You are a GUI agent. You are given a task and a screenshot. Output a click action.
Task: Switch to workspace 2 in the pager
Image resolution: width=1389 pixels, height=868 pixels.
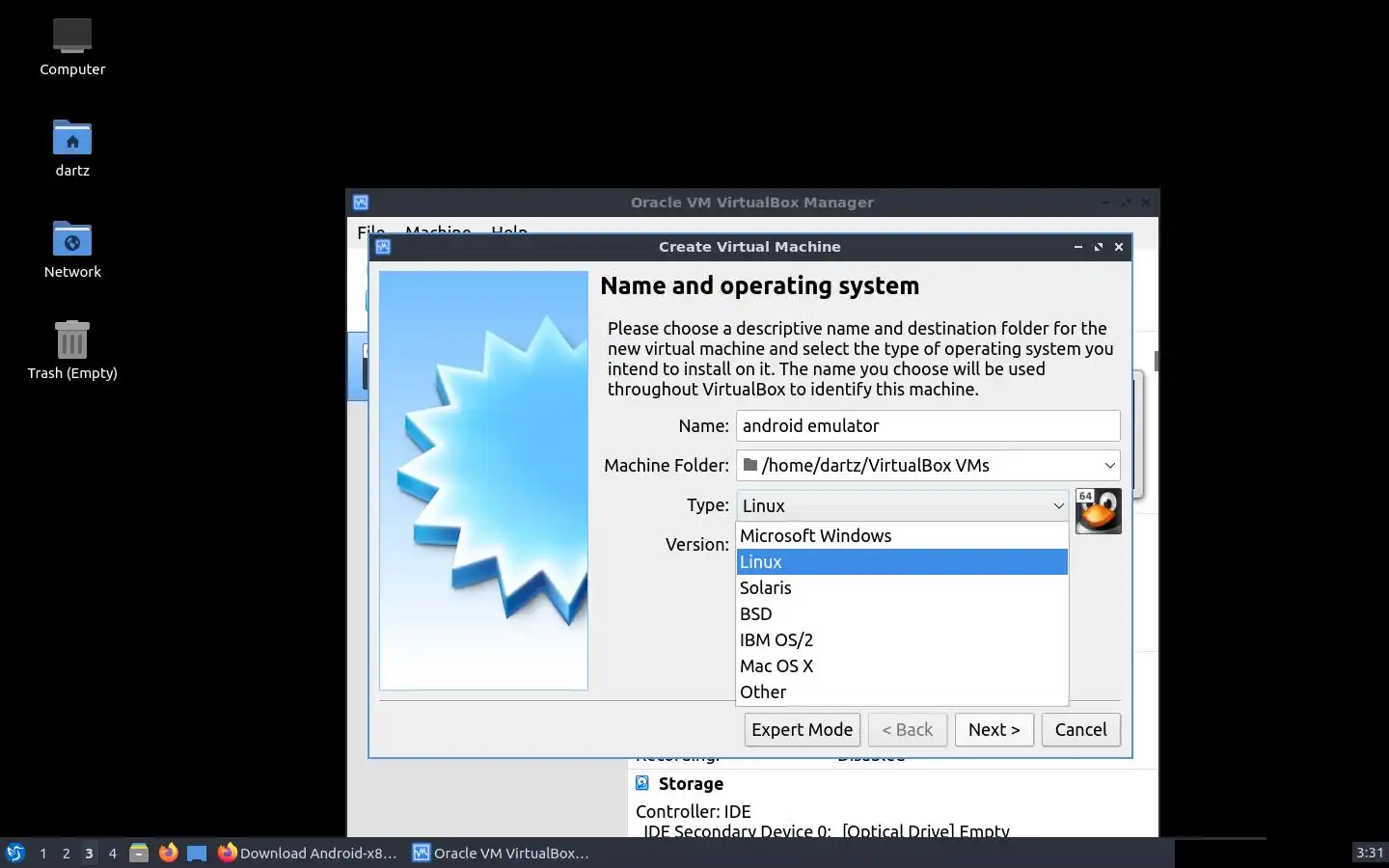click(66, 853)
